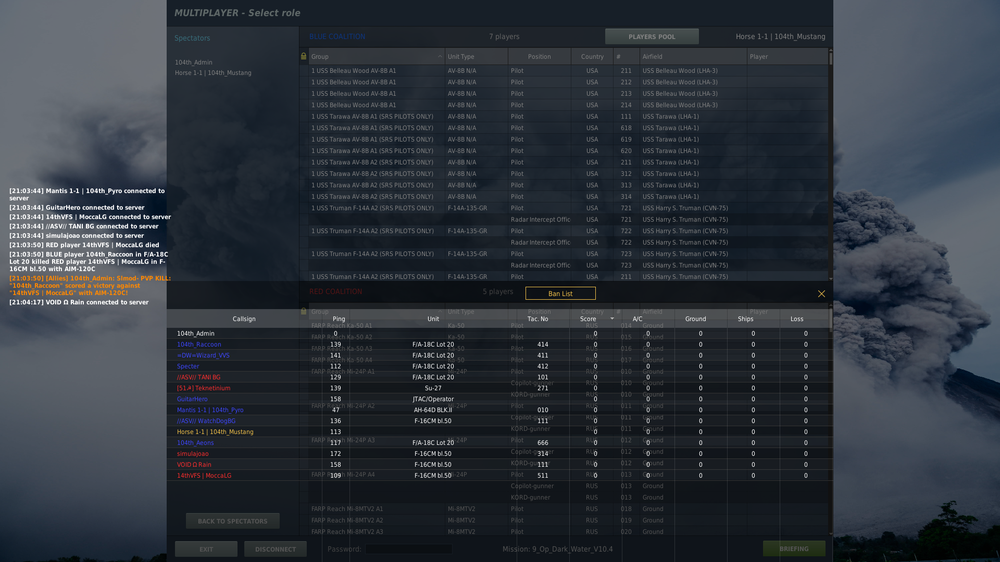Select the USS Belleau Wood AV-8B slot 211
This screenshot has height=562, width=1000.
pyautogui.click(x=568, y=71)
